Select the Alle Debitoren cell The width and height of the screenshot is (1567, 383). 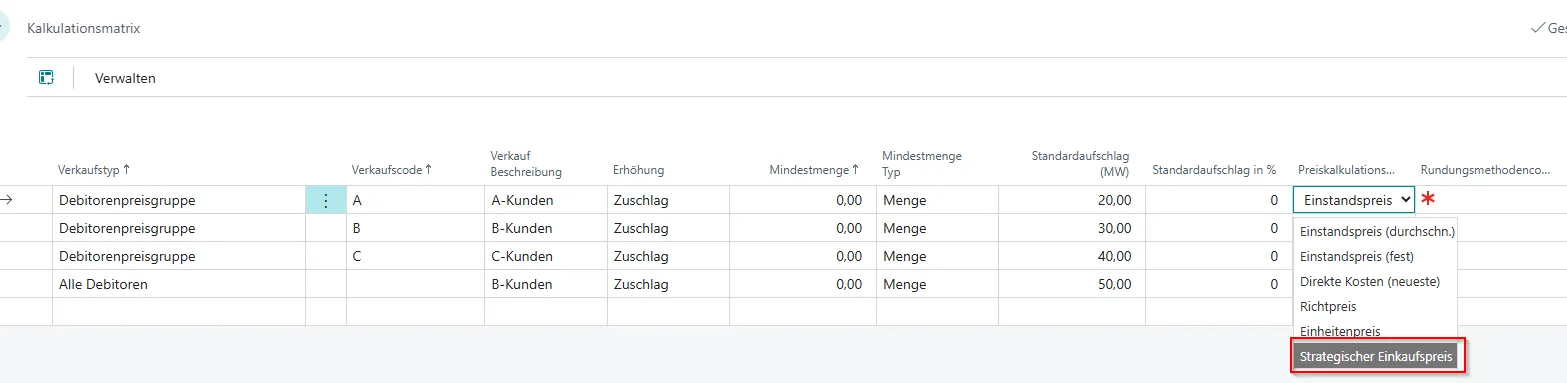point(178,284)
